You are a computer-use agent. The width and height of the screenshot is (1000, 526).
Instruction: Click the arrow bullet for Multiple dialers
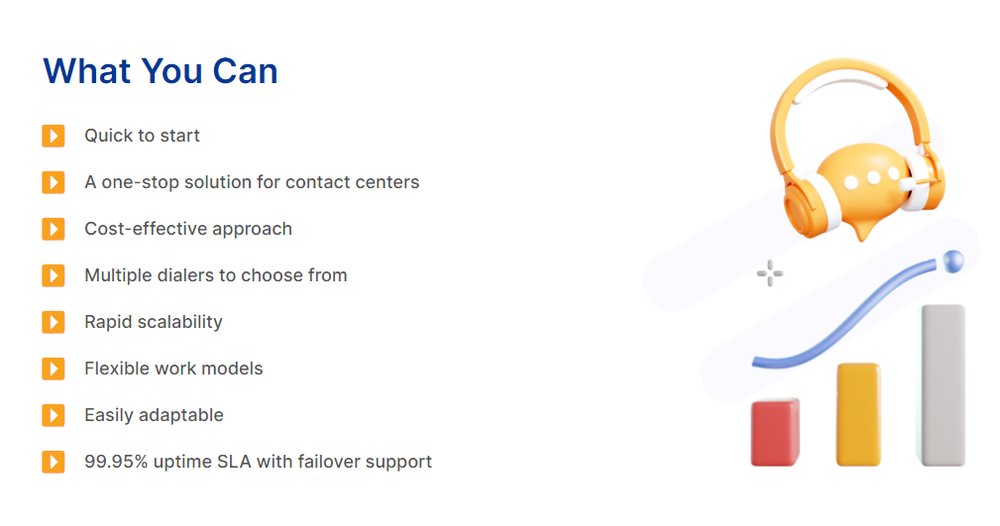(54, 275)
